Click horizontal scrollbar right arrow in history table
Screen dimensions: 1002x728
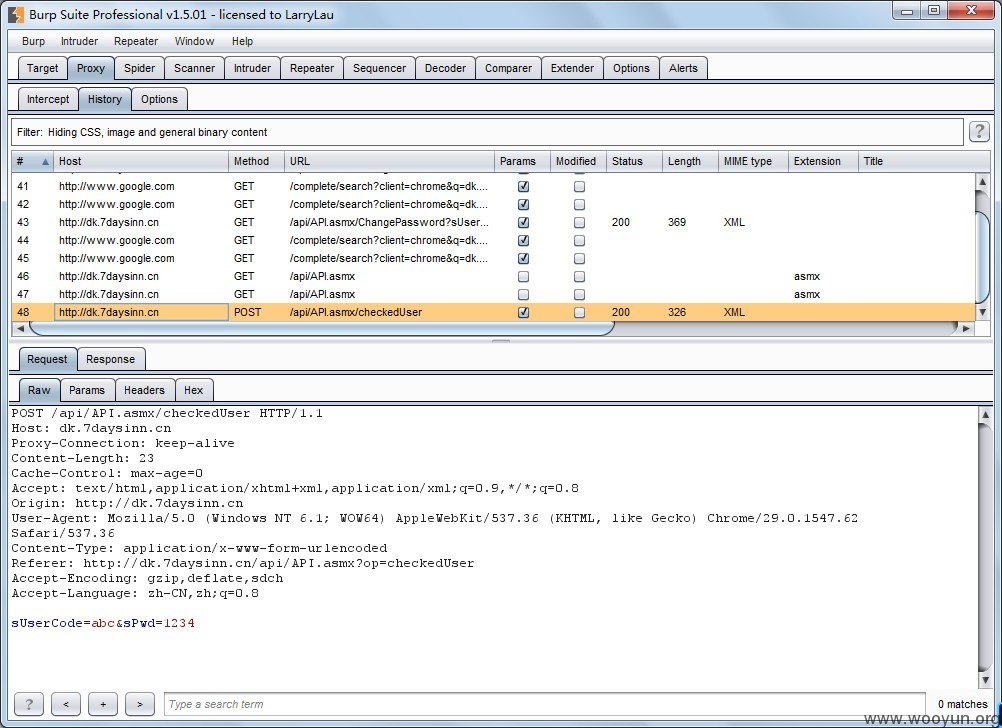(x=966, y=328)
